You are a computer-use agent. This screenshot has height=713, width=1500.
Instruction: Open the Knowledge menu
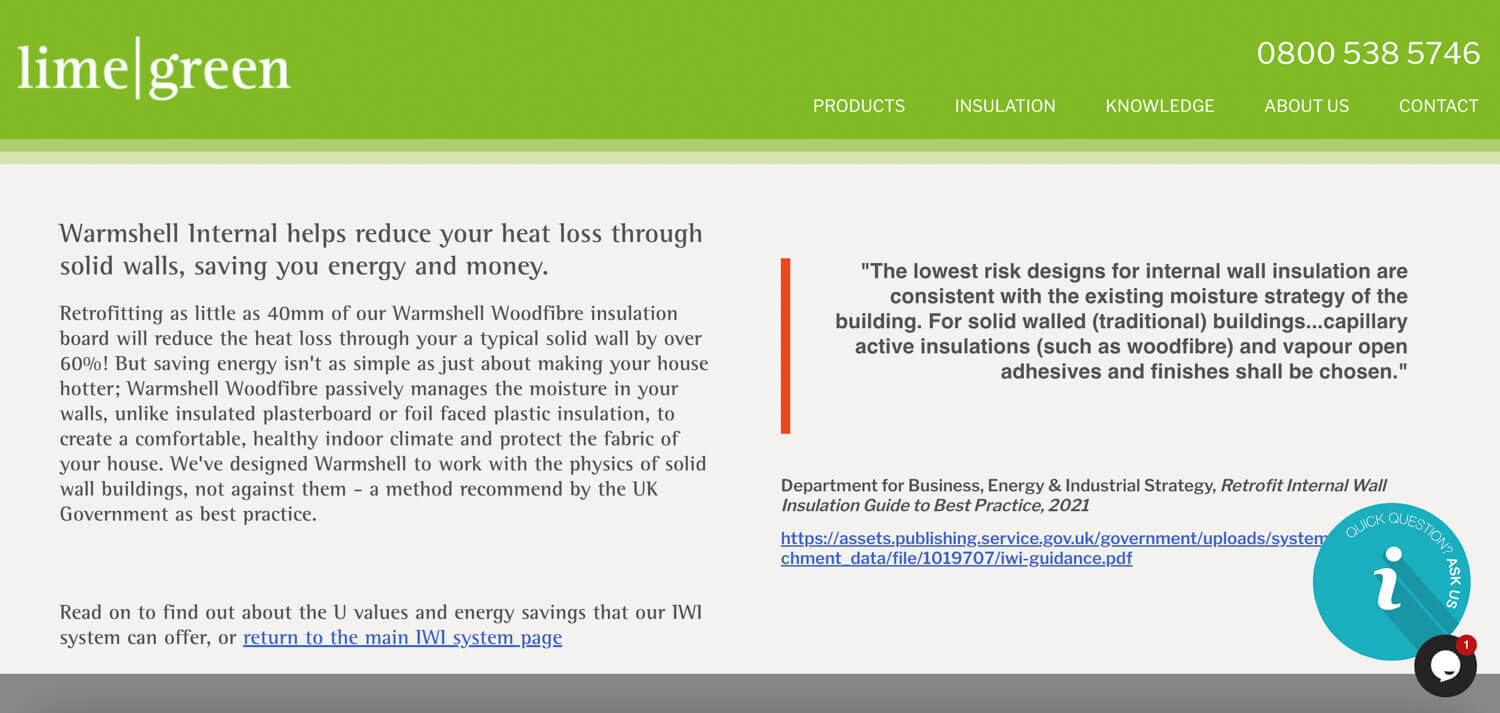[1160, 106]
